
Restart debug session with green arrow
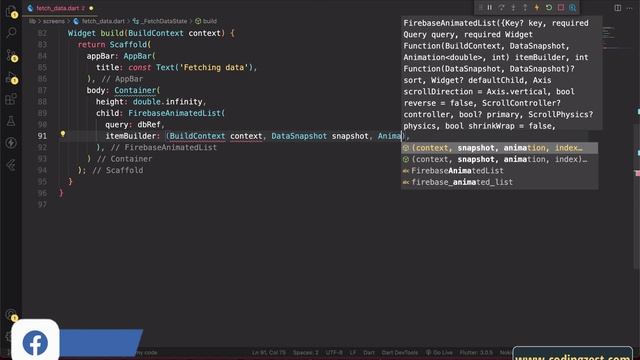549,8
